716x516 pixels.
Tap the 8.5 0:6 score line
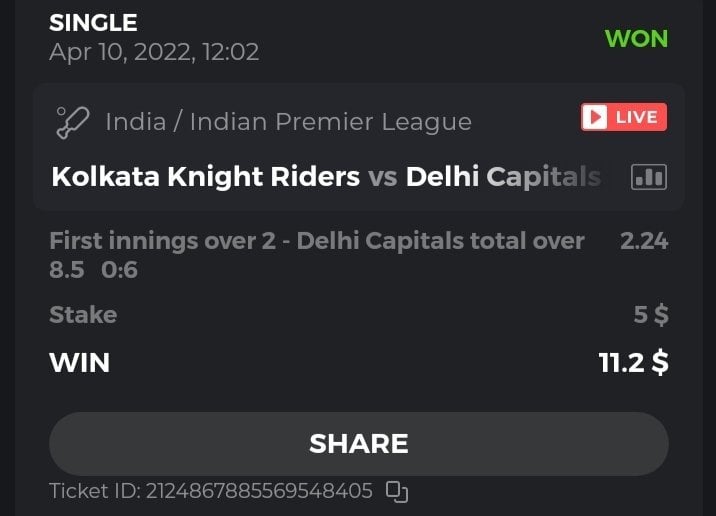[x=93, y=269]
